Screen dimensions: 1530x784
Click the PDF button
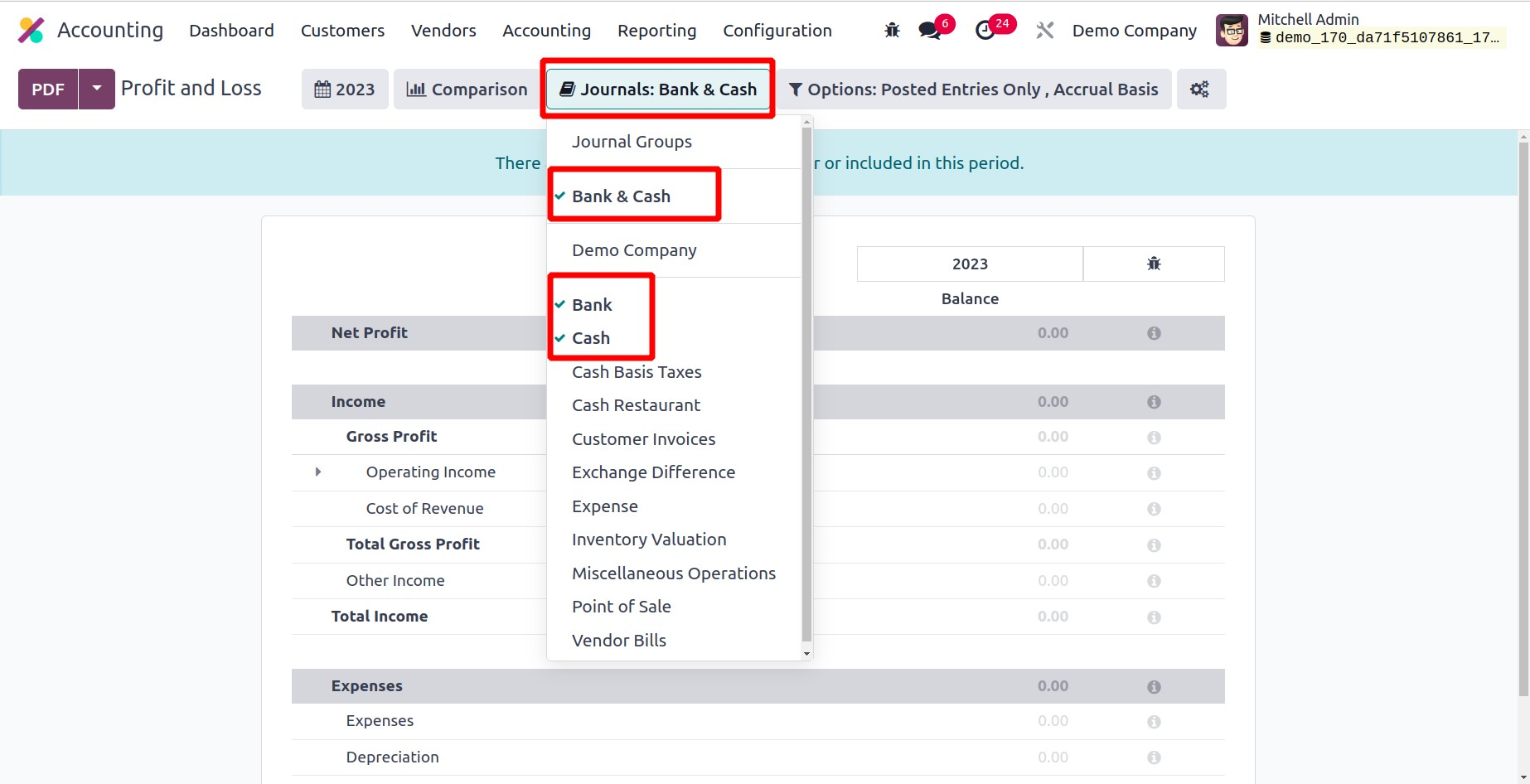click(x=48, y=90)
